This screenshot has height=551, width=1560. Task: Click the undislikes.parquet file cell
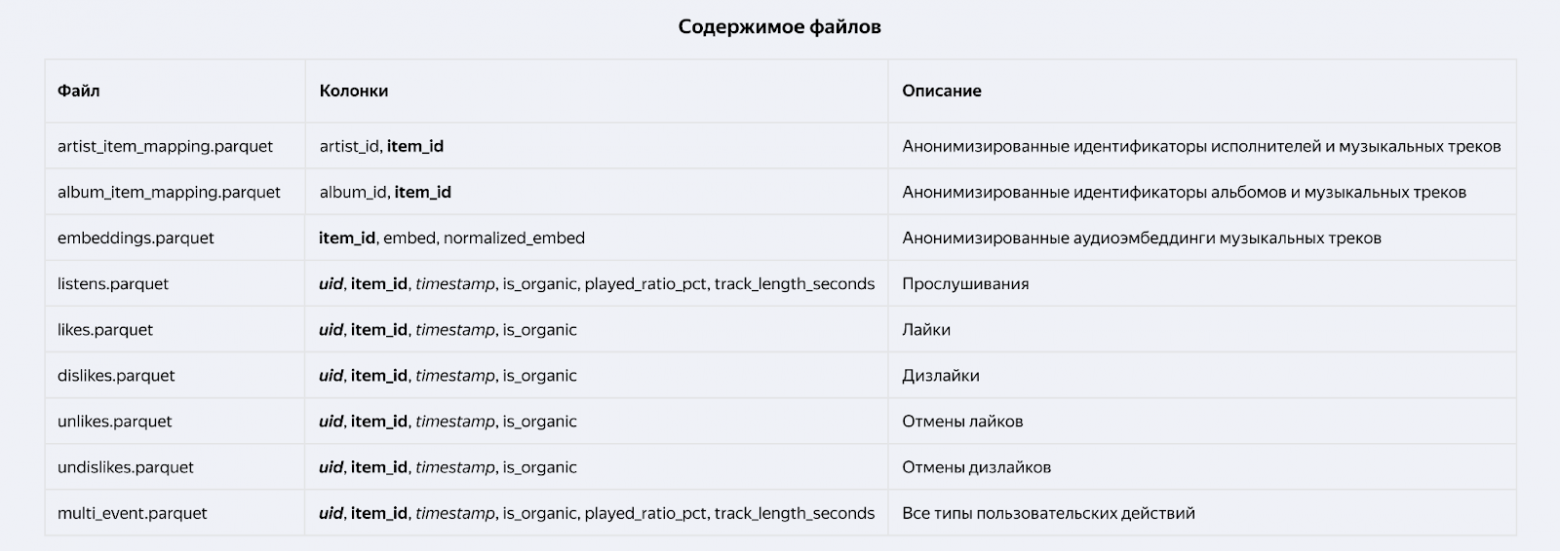tap(126, 467)
